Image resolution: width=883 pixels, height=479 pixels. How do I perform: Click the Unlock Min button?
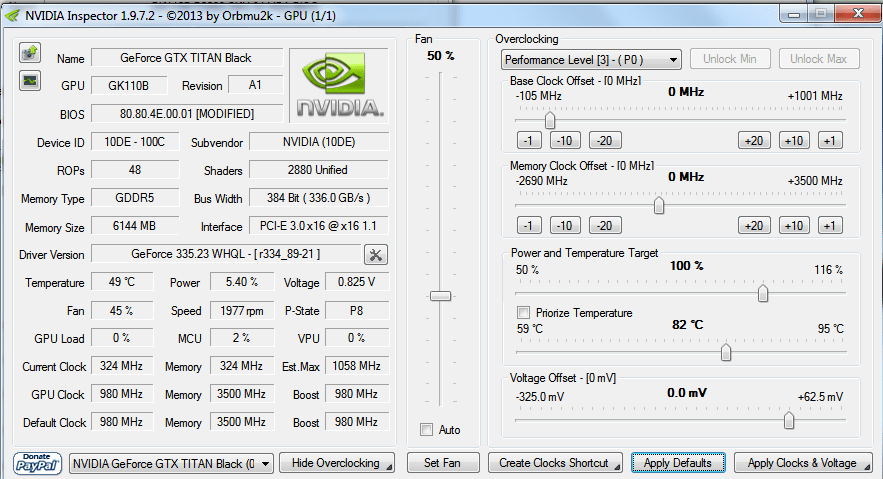point(729,59)
